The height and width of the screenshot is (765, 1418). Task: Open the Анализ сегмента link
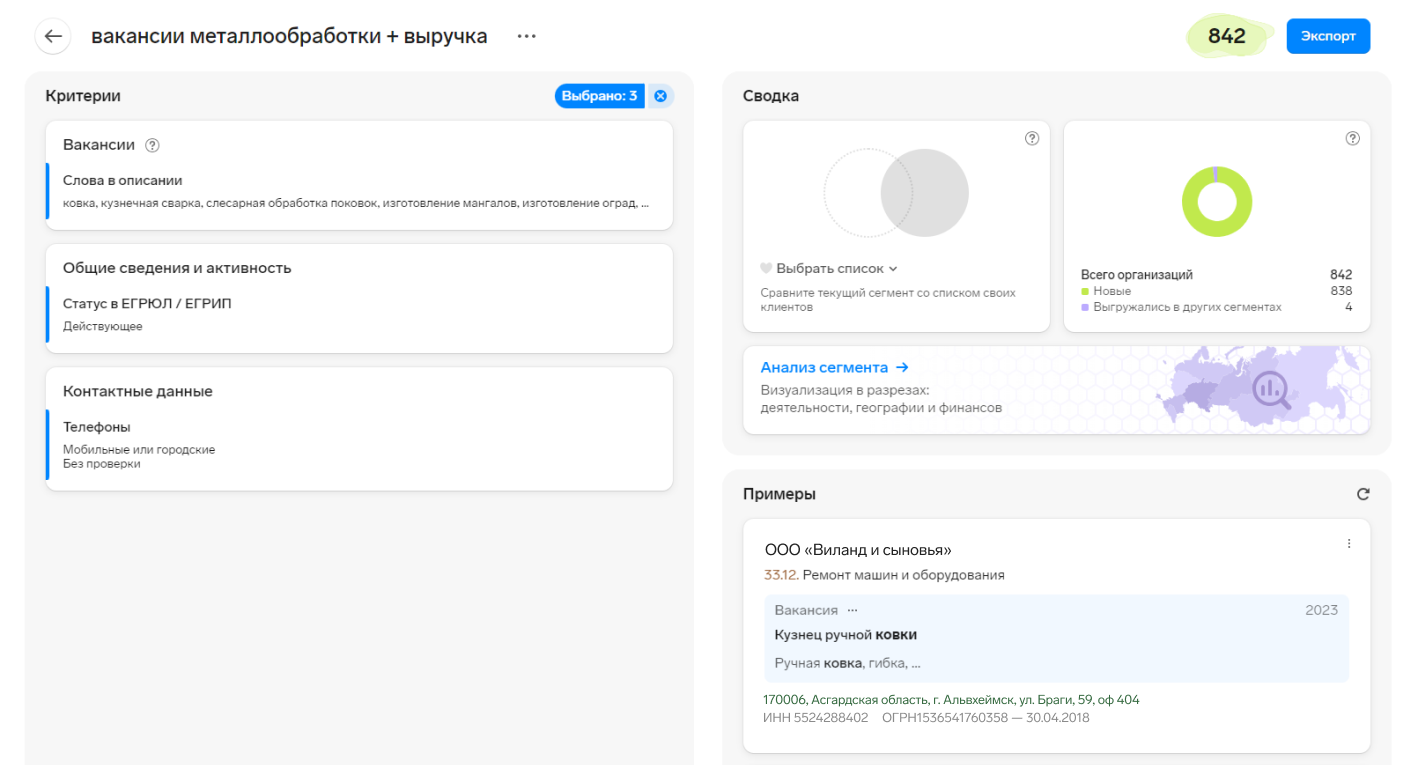pos(834,368)
